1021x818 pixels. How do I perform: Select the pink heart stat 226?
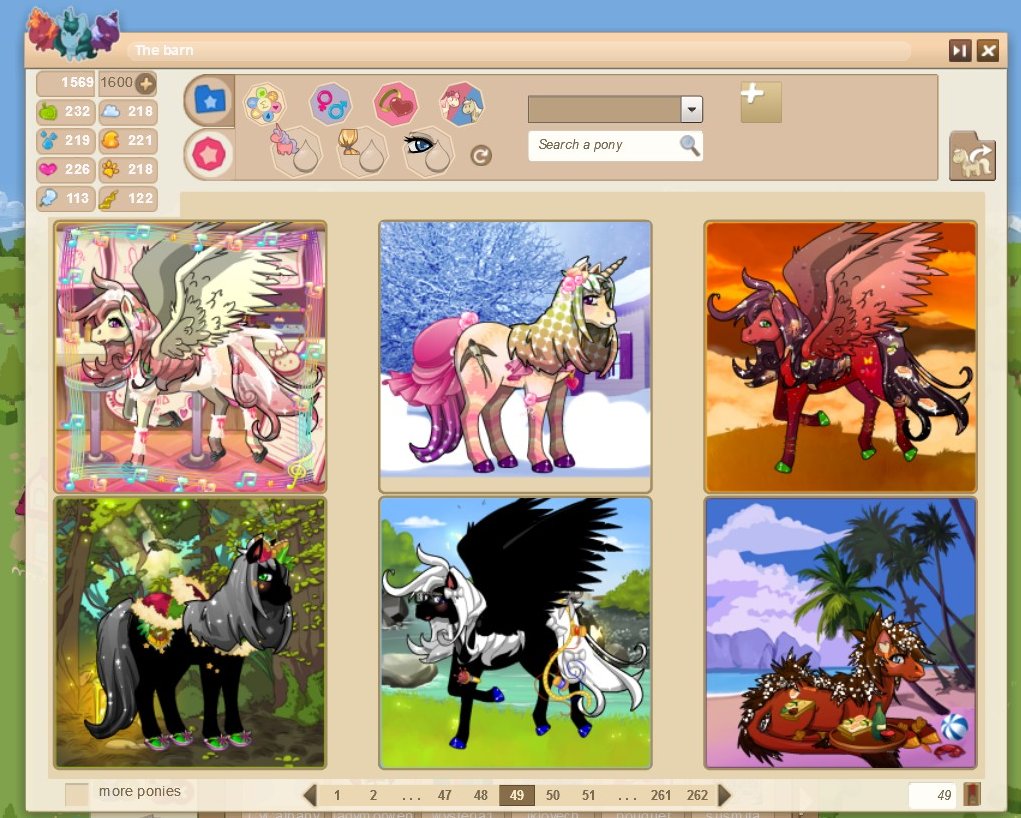[x=65, y=169]
